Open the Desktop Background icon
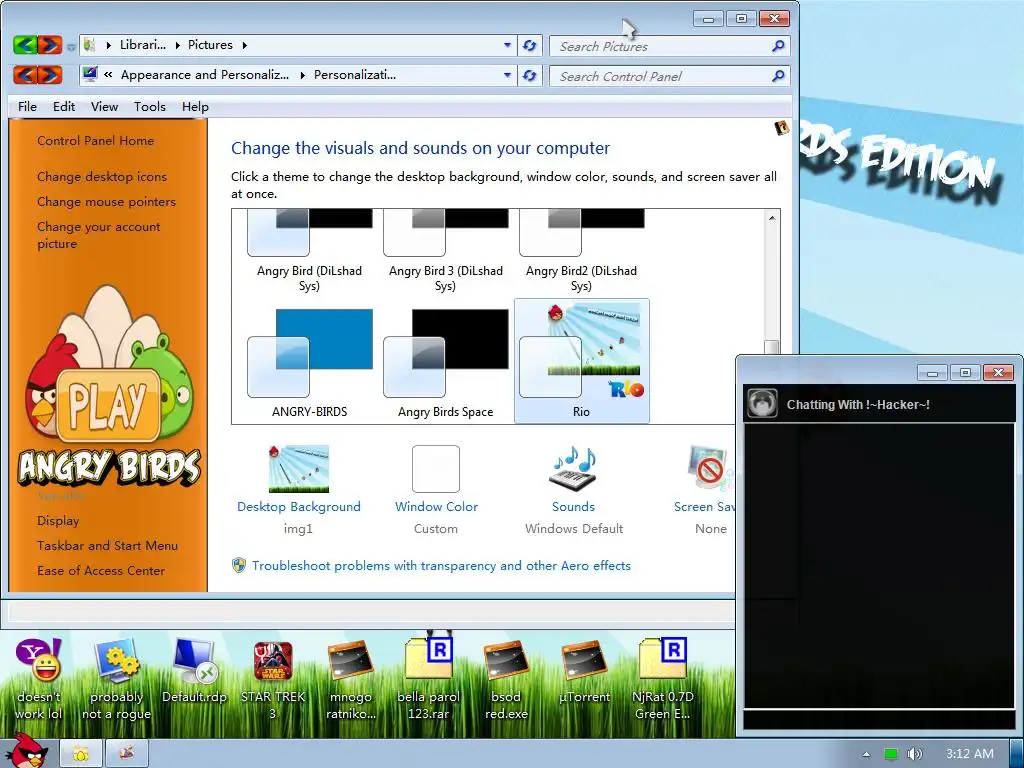This screenshot has height=768, width=1024. coord(298,469)
